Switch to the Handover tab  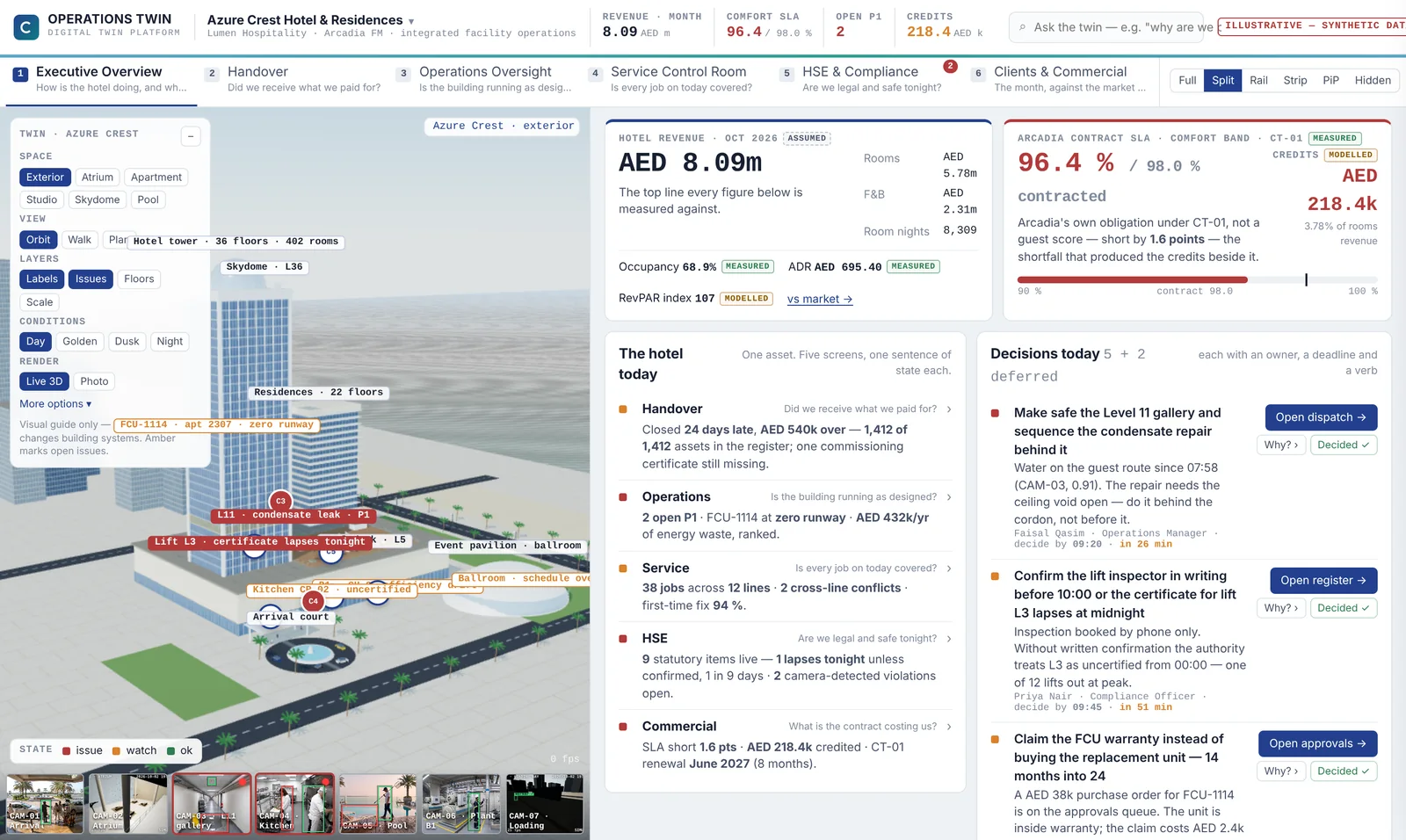click(x=294, y=79)
